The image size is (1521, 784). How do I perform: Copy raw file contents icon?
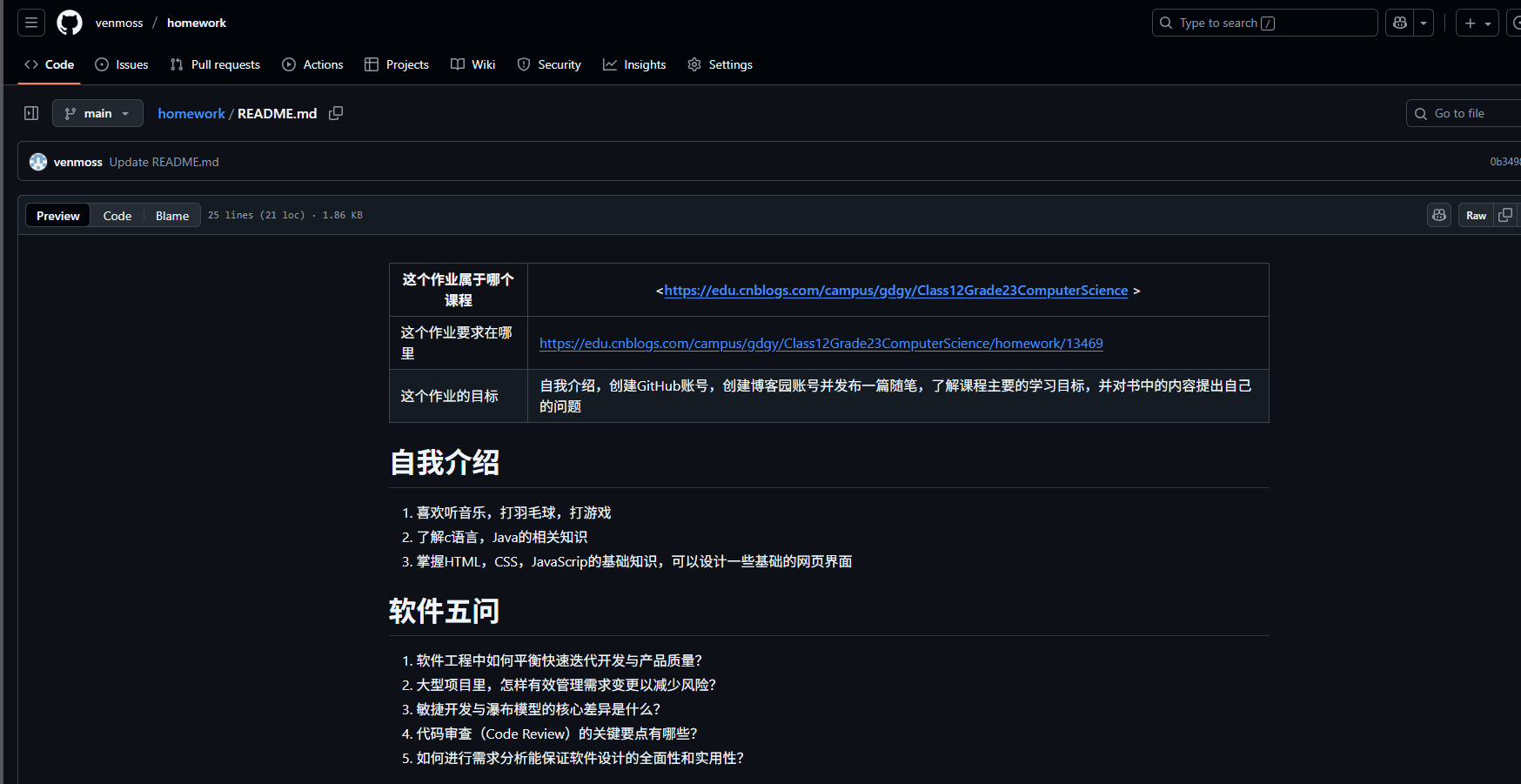1505,215
